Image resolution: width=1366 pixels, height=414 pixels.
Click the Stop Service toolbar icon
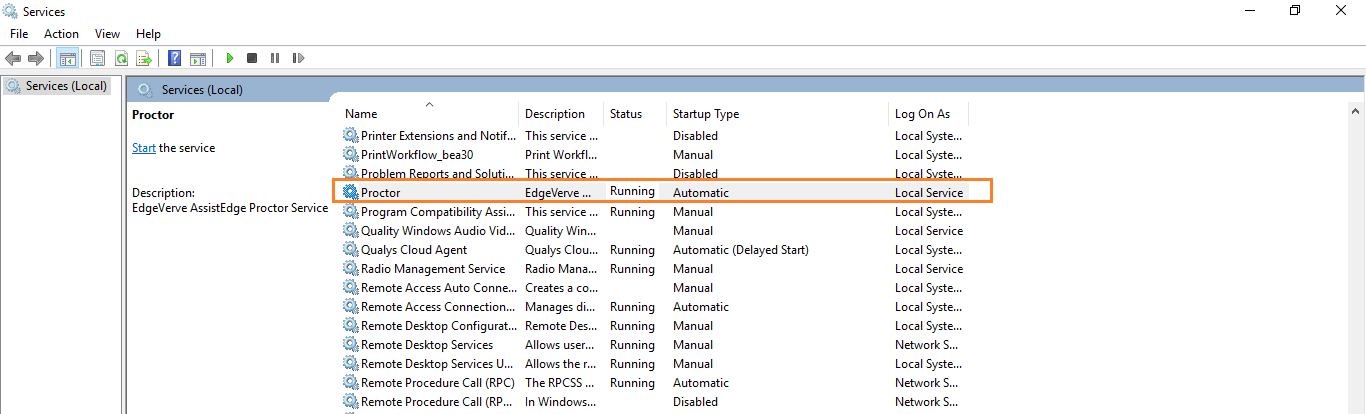tap(252, 59)
